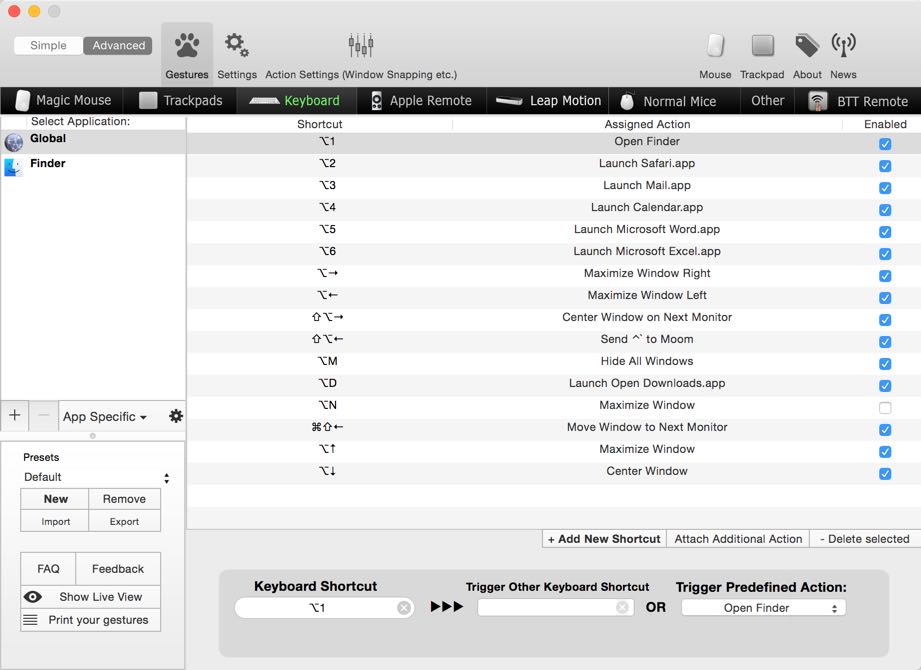Open the FAQ button
The width and height of the screenshot is (921, 670).
coord(48,569)
